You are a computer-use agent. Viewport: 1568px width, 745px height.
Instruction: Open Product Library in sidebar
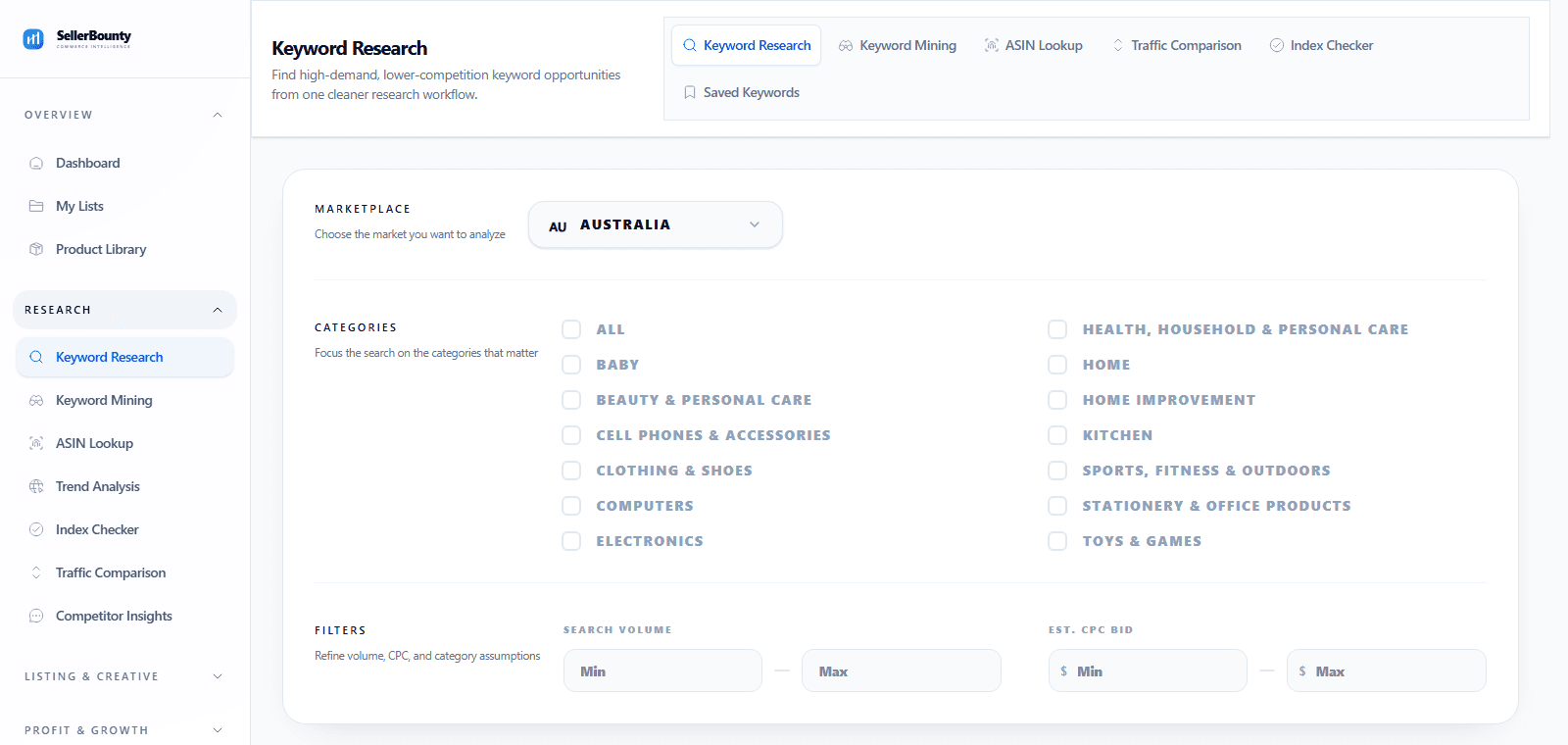point(124,250)
